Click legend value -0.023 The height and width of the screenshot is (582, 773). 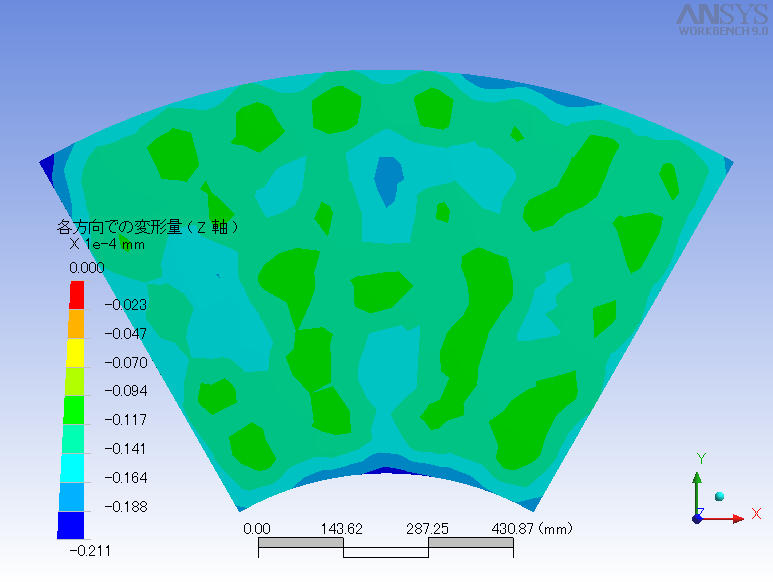pyautogui.click(x=126, y=305)
